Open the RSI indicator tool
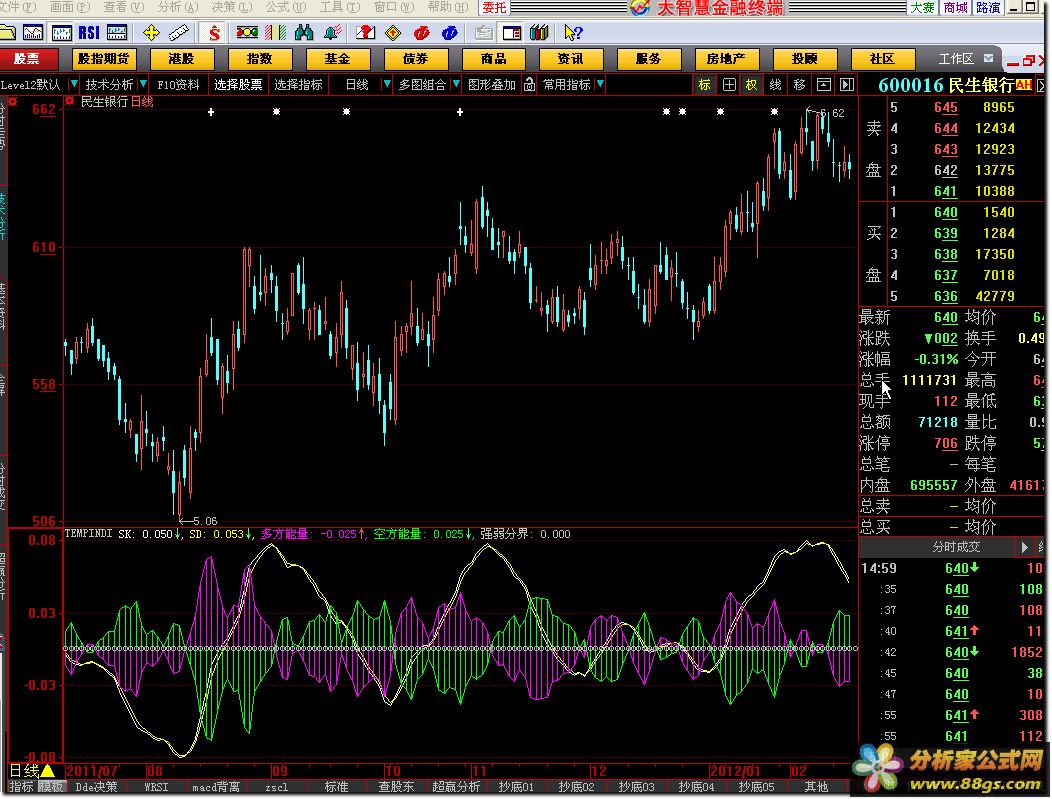Viewport: 1052px width, 799px height. (x=89, y=32)
